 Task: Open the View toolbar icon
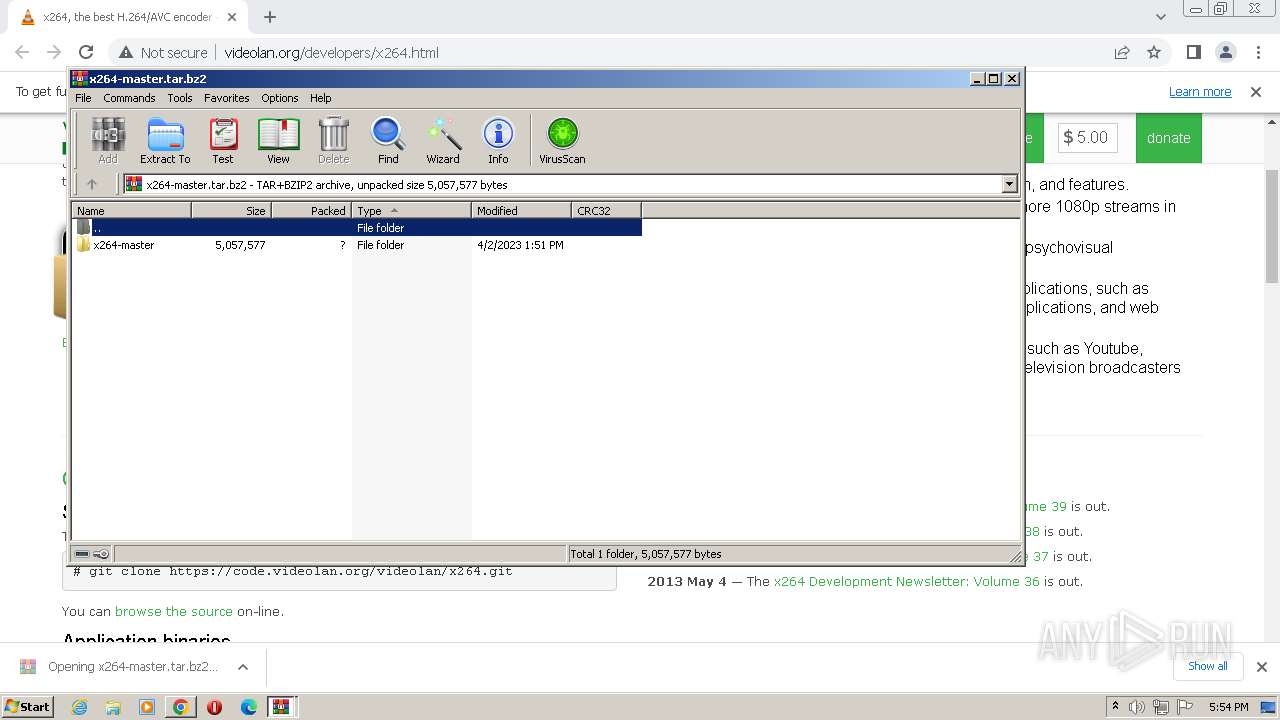pyautogui.click(x=278, y=140)
